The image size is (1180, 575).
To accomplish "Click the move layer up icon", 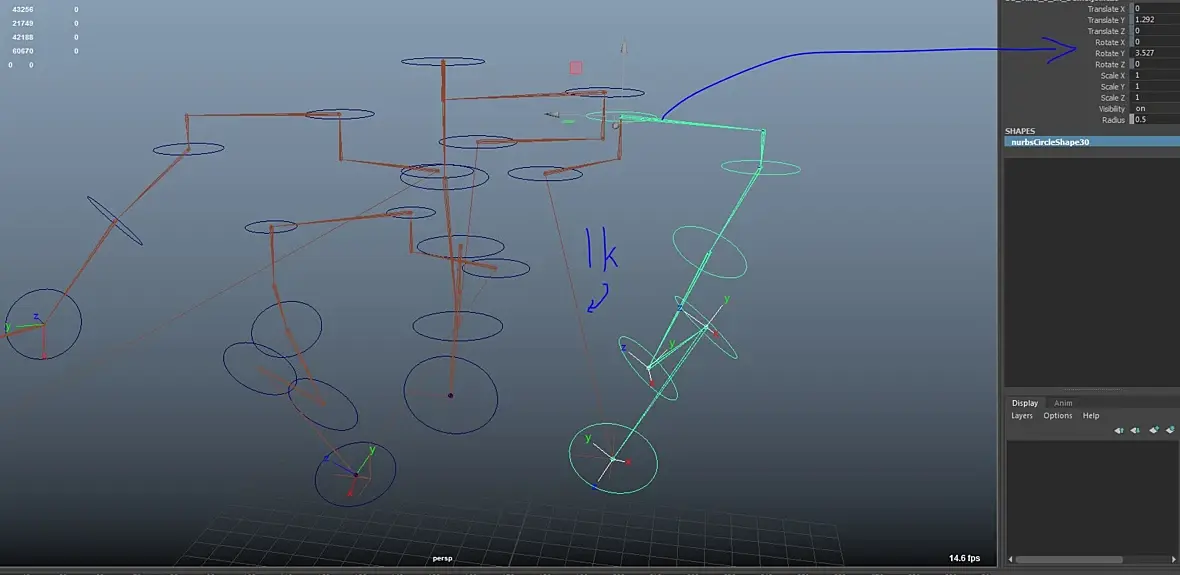I will (1119, 430).
